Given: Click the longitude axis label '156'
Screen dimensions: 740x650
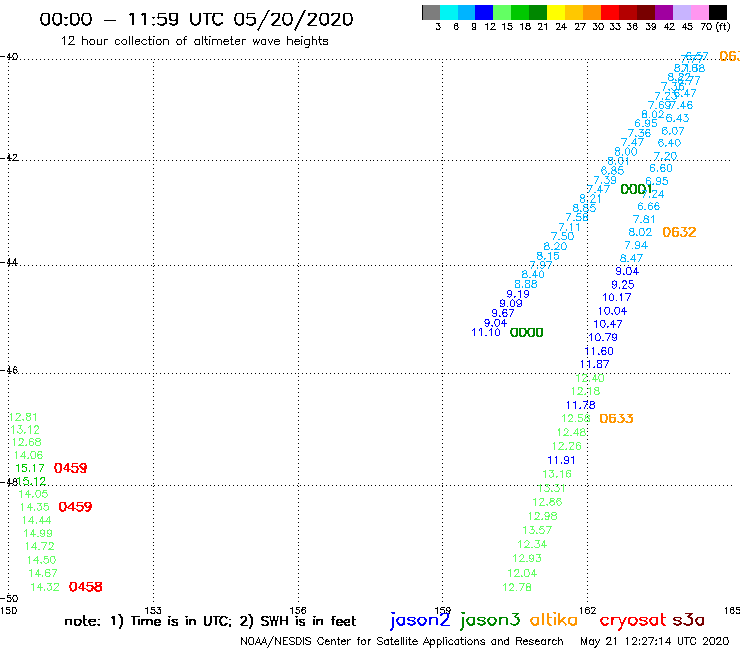Looking at the screenshot, I should [298, 610].
